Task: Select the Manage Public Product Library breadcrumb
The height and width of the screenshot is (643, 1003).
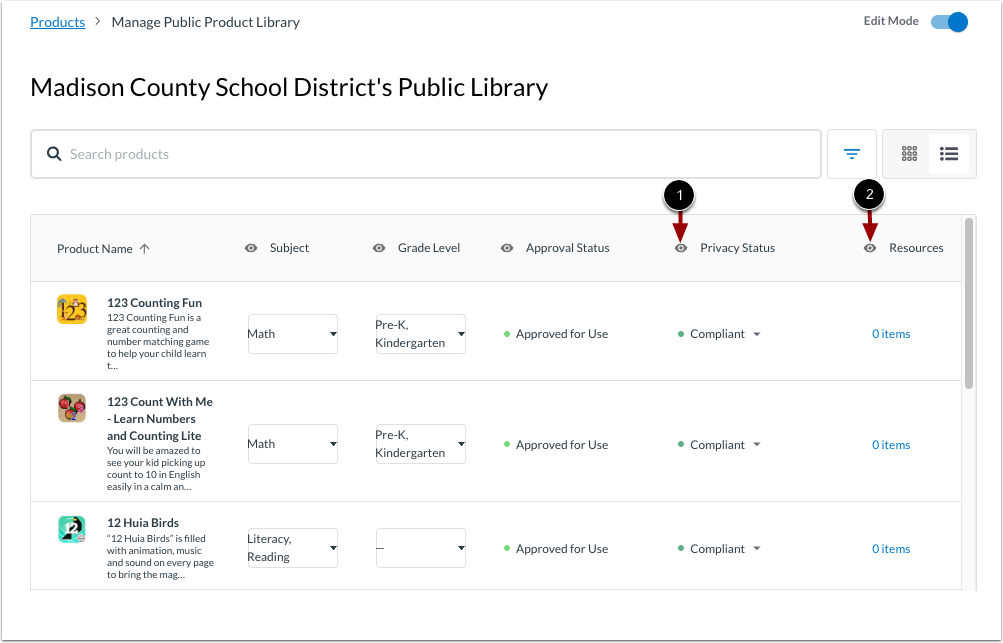Action: (x=205, y=21)
